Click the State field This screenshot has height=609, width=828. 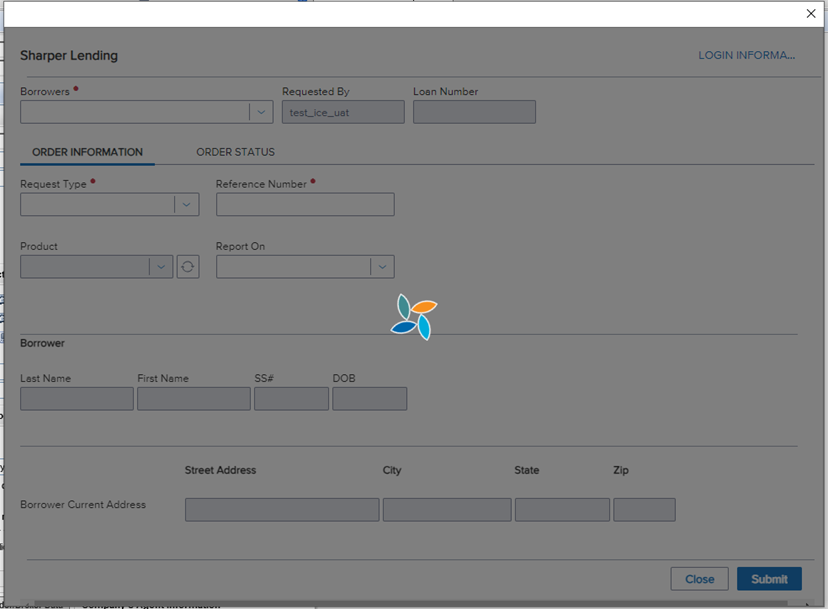tap(562, 510)
